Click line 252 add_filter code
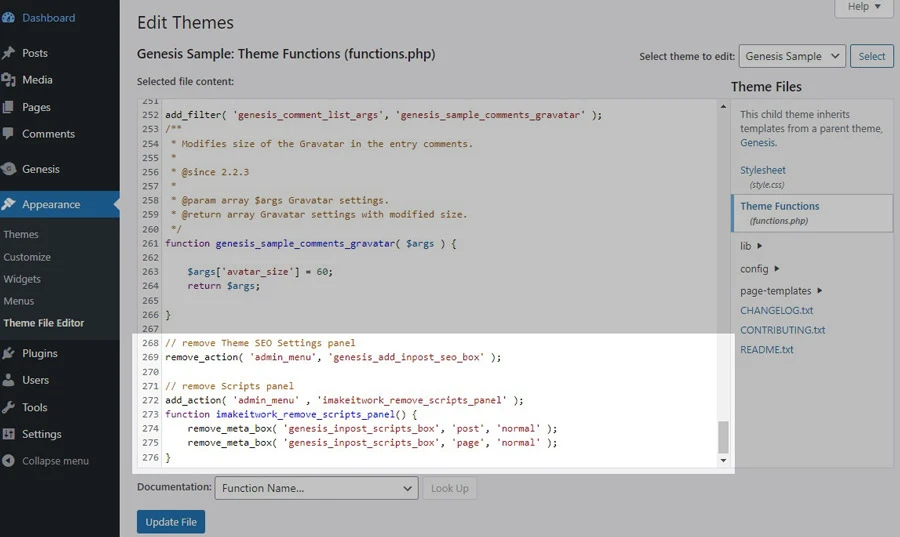 click(x=383, y=115)
